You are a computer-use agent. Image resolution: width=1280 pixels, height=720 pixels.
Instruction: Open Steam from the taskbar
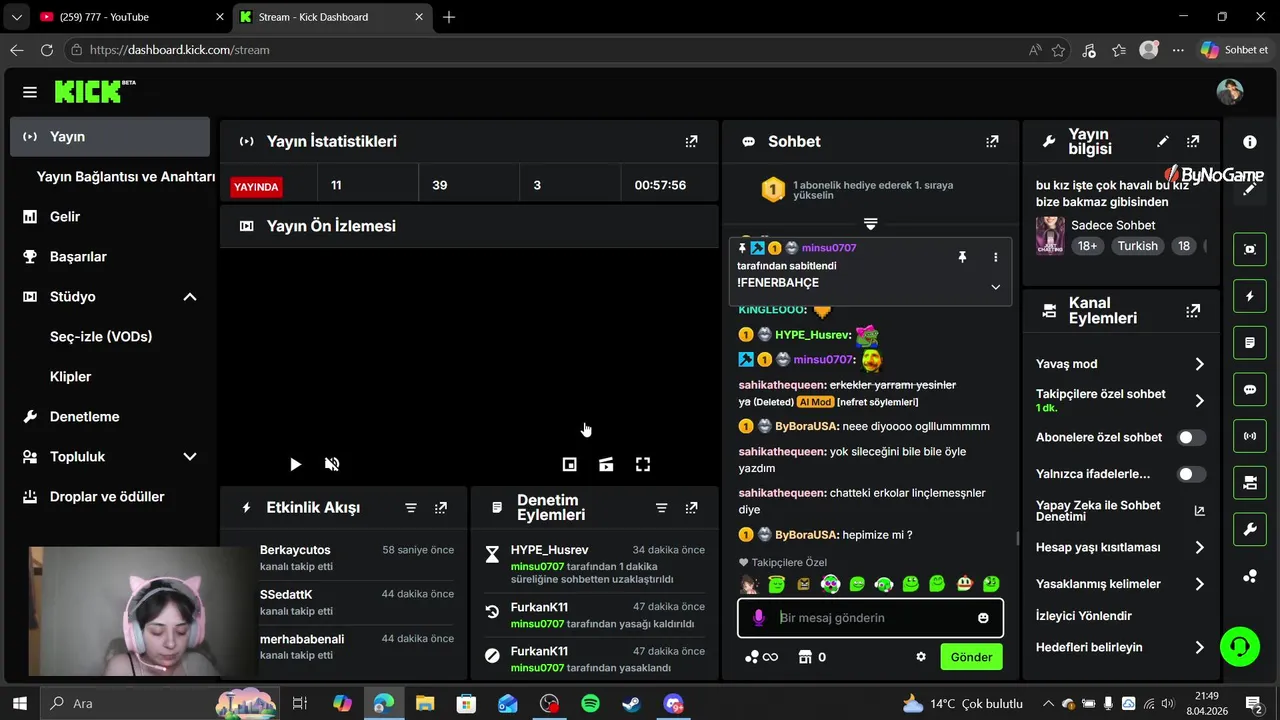[x=631, y=704]
